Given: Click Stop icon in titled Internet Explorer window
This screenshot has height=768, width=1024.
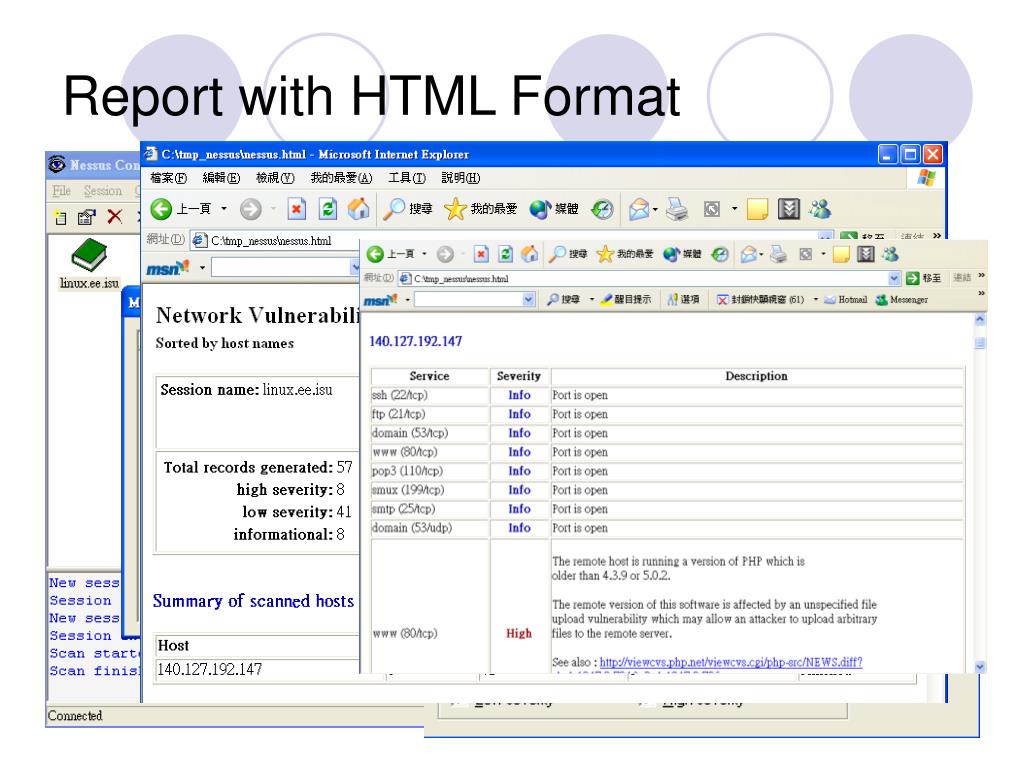Looking at the screenshot, I should point(296,209).
